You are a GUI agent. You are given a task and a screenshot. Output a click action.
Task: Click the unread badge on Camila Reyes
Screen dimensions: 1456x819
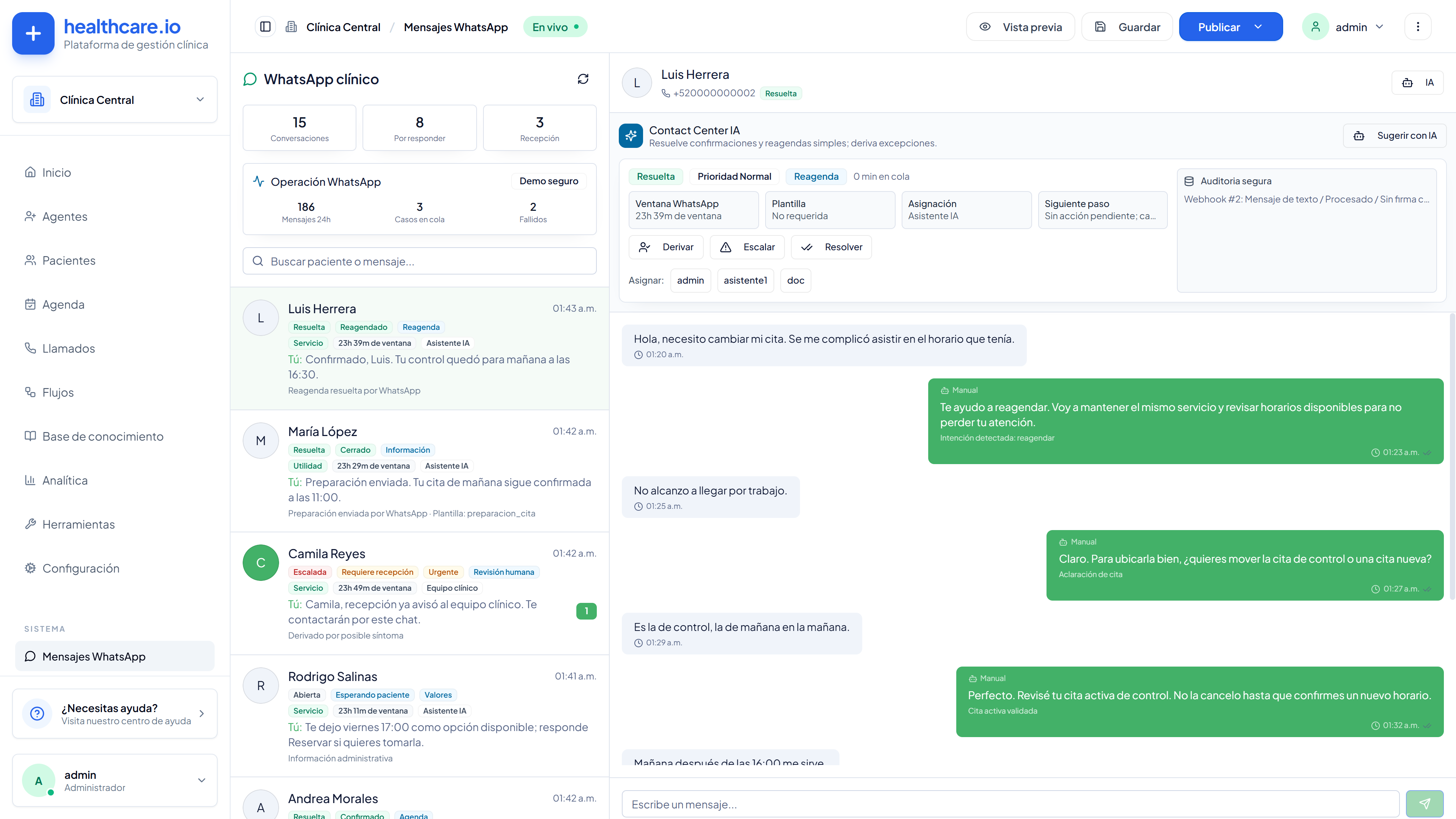coord(586,611)
